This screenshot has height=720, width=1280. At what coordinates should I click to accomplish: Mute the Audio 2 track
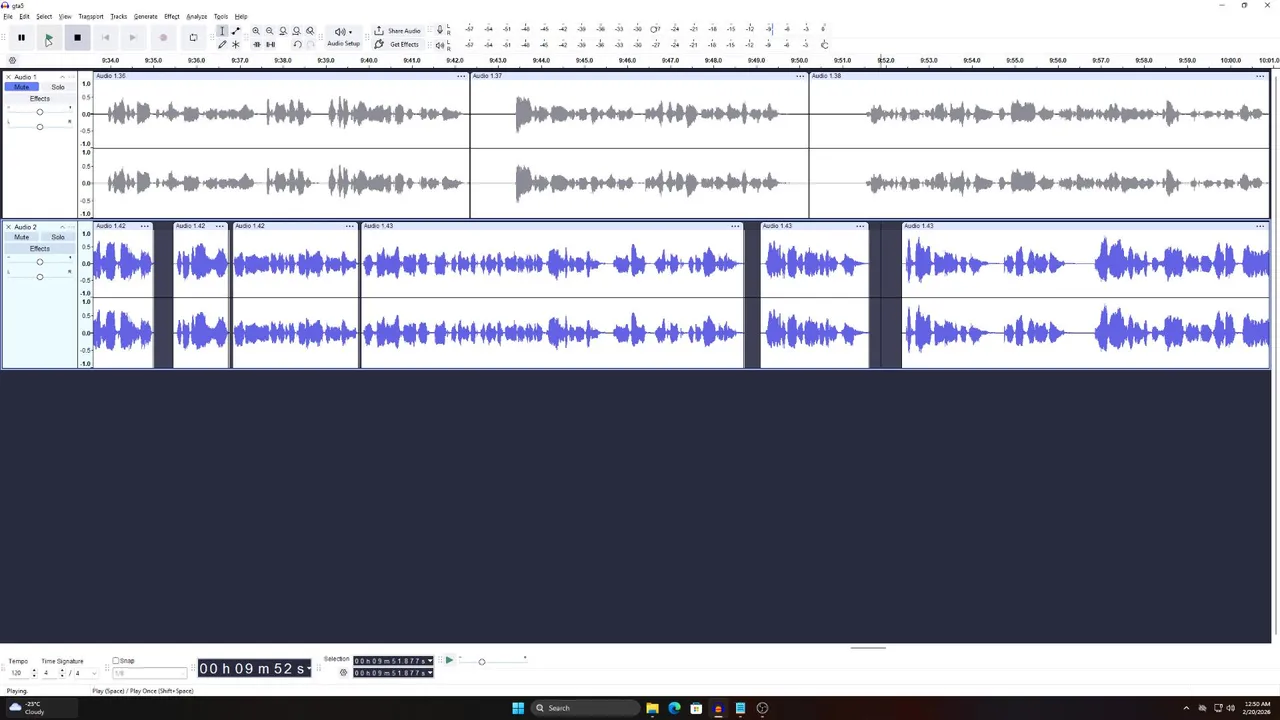pos(22,237)
